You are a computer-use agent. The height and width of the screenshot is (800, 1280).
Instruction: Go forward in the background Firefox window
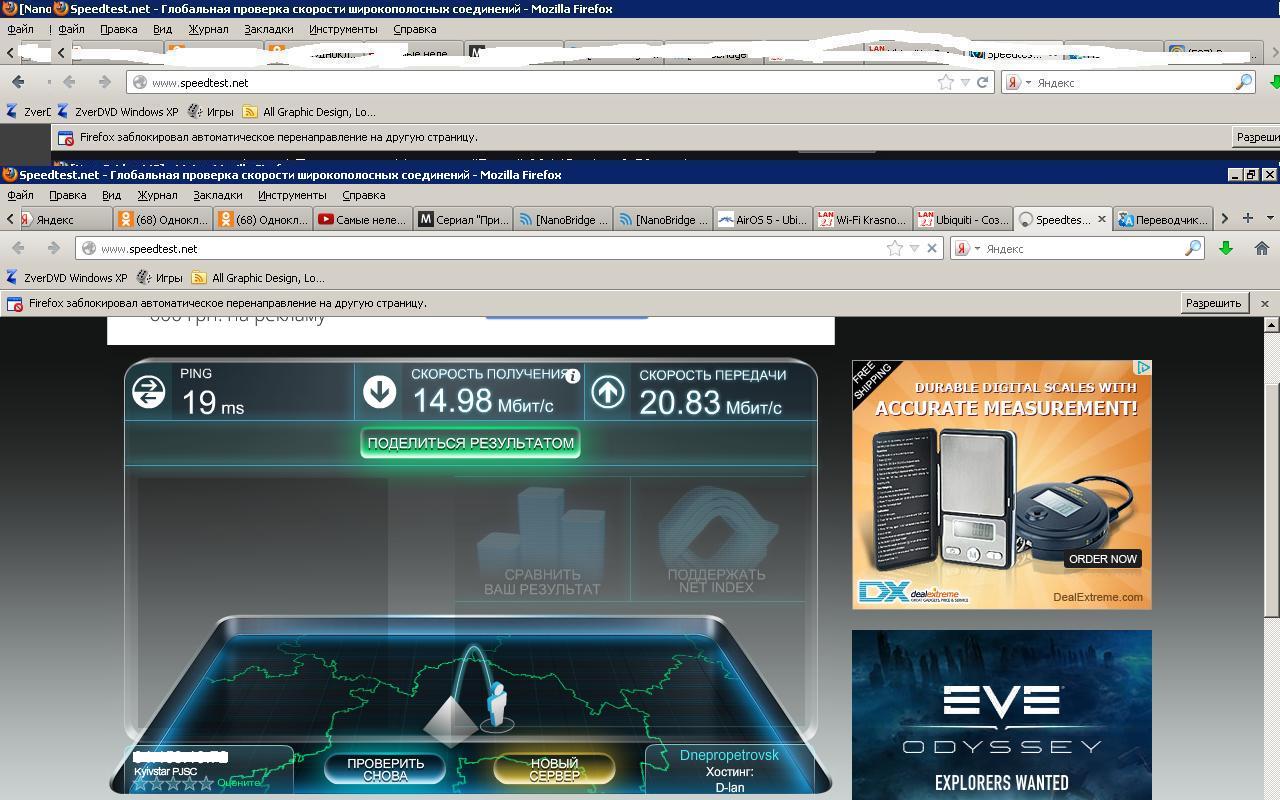point(103,82)
